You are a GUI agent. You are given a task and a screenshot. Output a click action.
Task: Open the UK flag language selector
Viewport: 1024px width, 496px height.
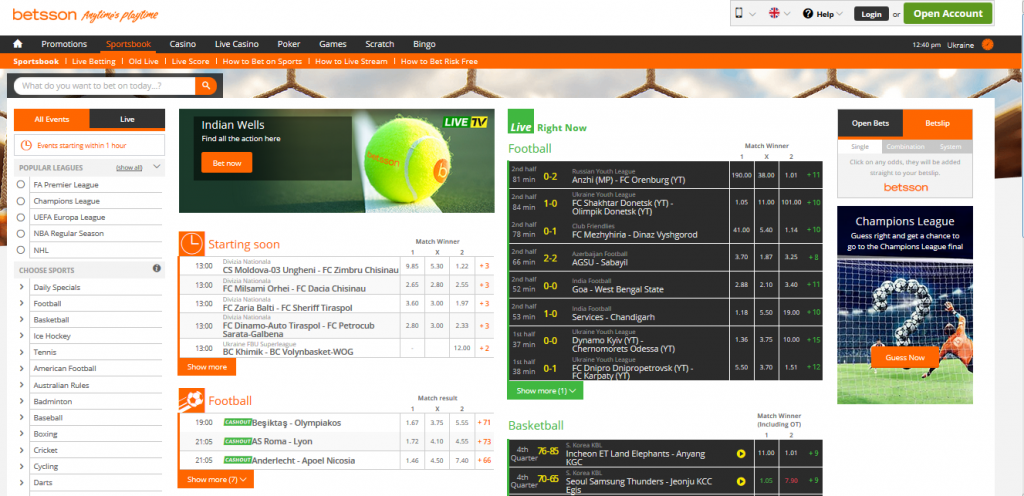click(774, 13)
